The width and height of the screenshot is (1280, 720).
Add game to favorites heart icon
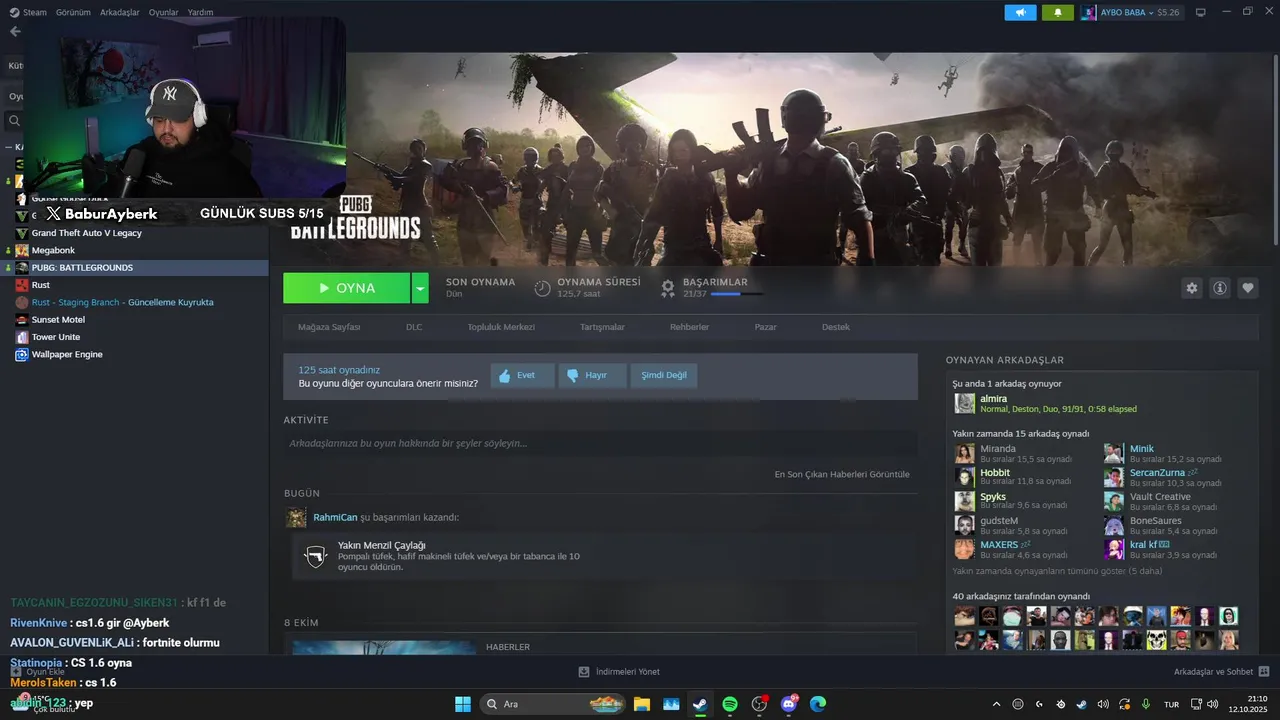[x=1248, y=288]
